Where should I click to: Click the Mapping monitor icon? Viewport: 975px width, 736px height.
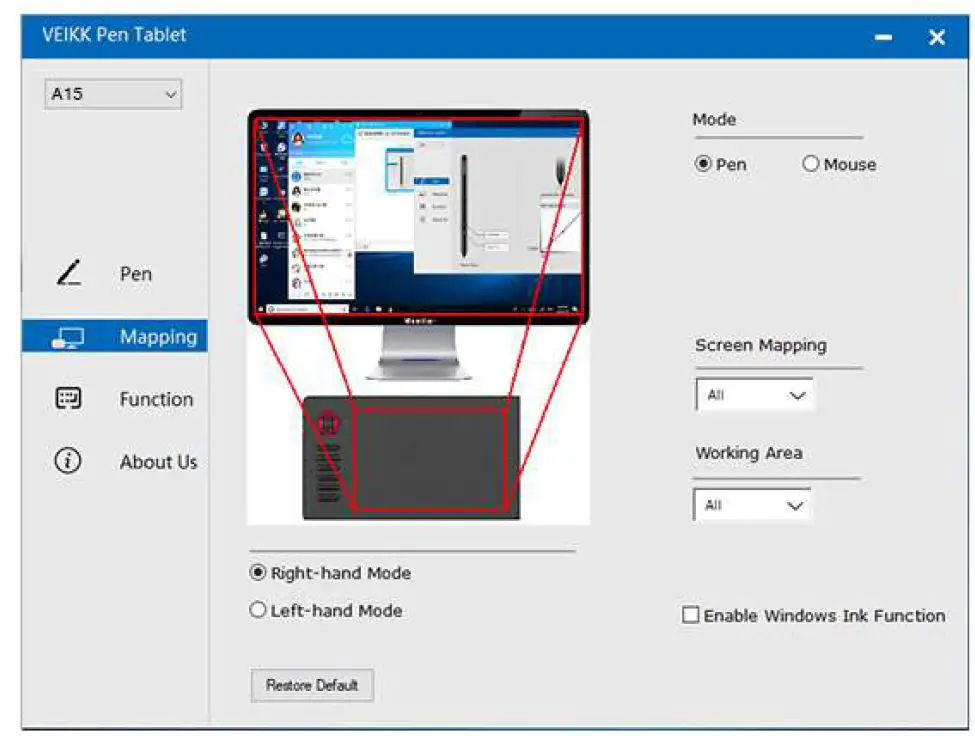pyautogui.click(x=68, y=338)
